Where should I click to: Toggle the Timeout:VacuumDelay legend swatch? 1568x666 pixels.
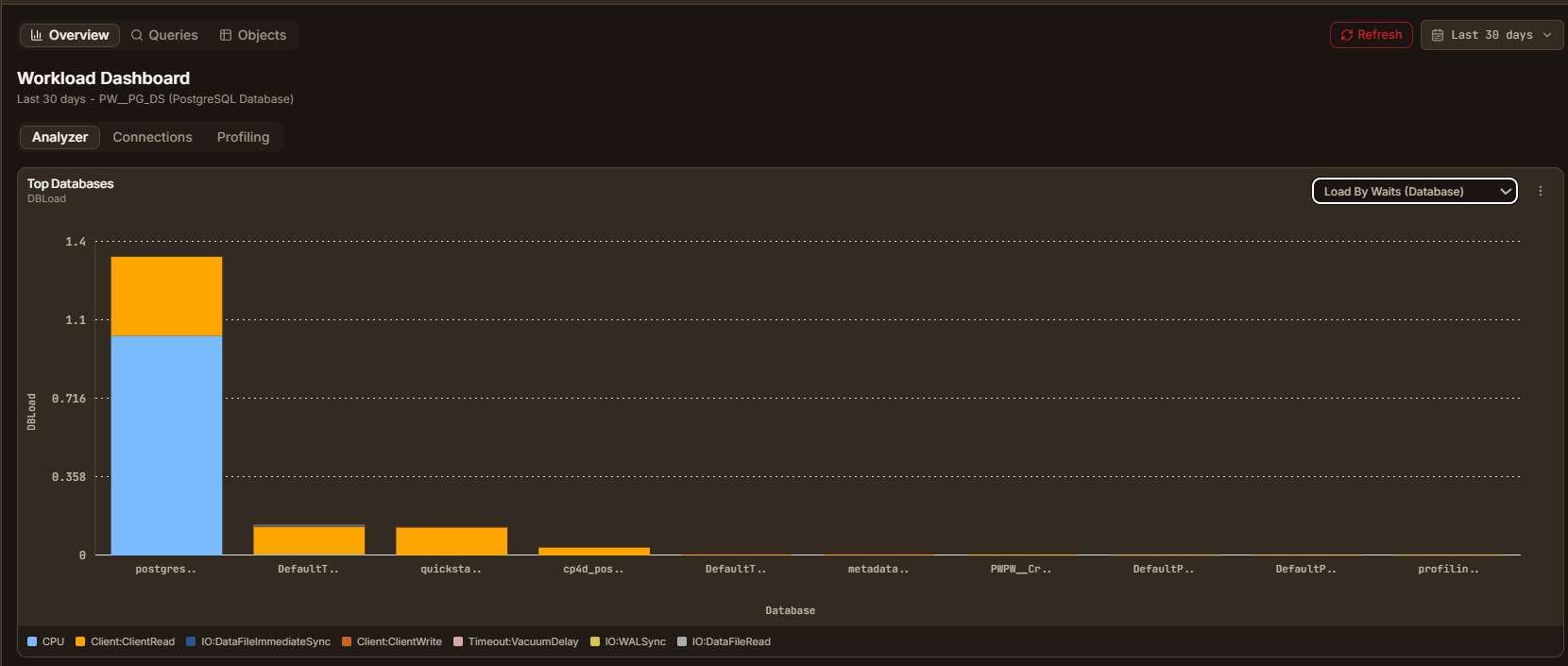point(458,641)
